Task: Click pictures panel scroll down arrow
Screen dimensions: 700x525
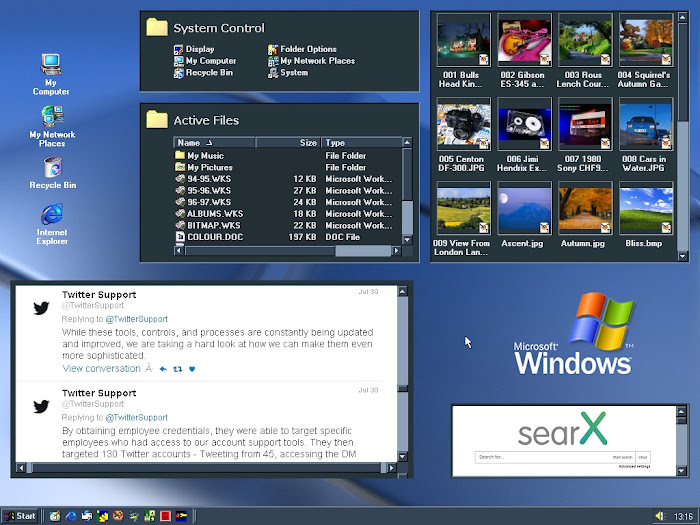Action: 682,256
